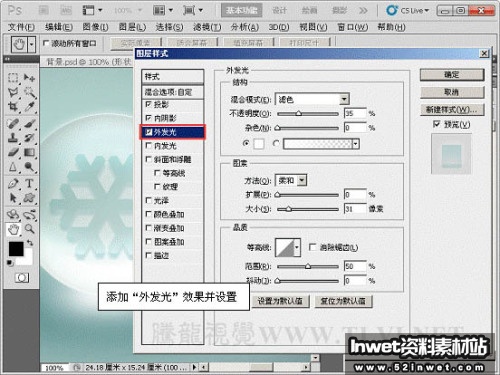Enable the 斜面和浮雕 checkbox
The image size is (500, 375).
149,159
